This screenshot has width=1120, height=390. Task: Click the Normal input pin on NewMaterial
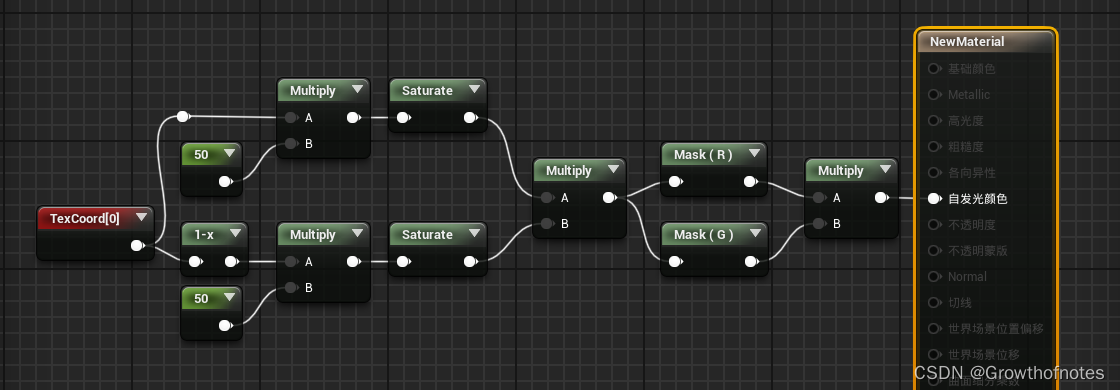(934, 276)
